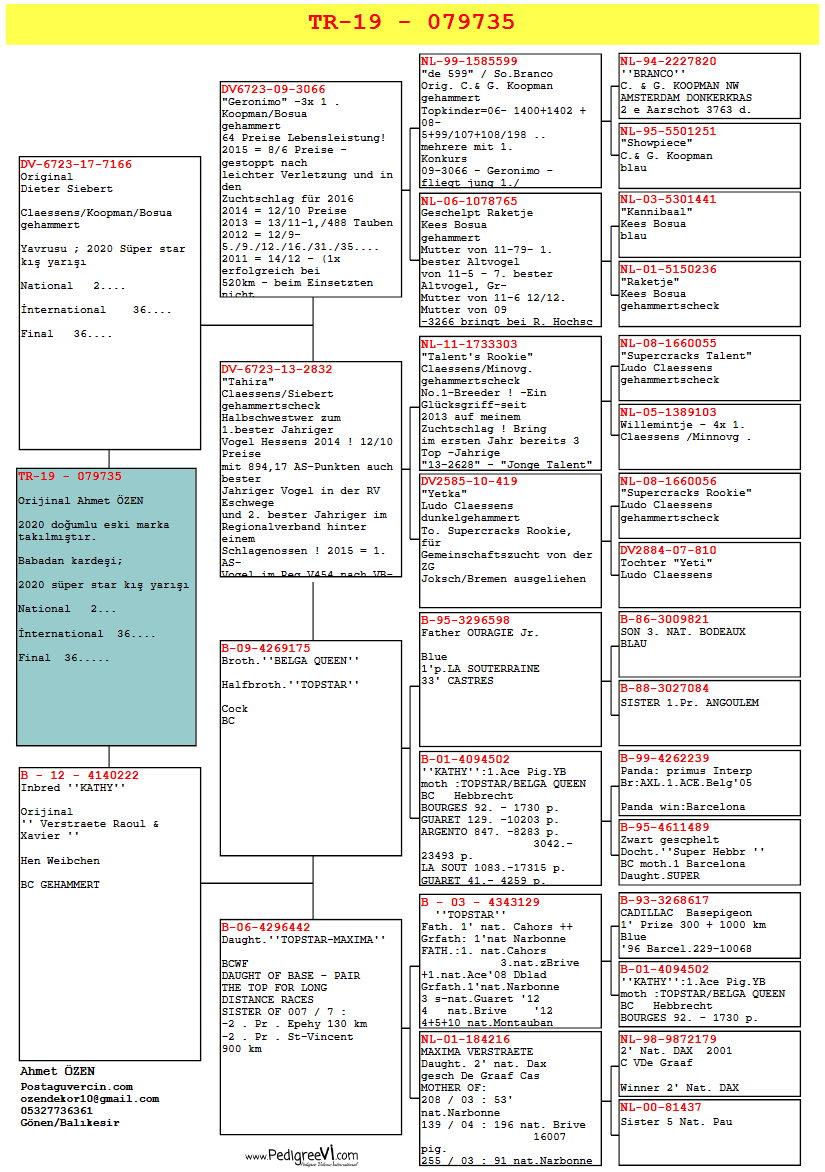Click ring number B-99-4262239
Screen dimensions: 825x1172
665,758
